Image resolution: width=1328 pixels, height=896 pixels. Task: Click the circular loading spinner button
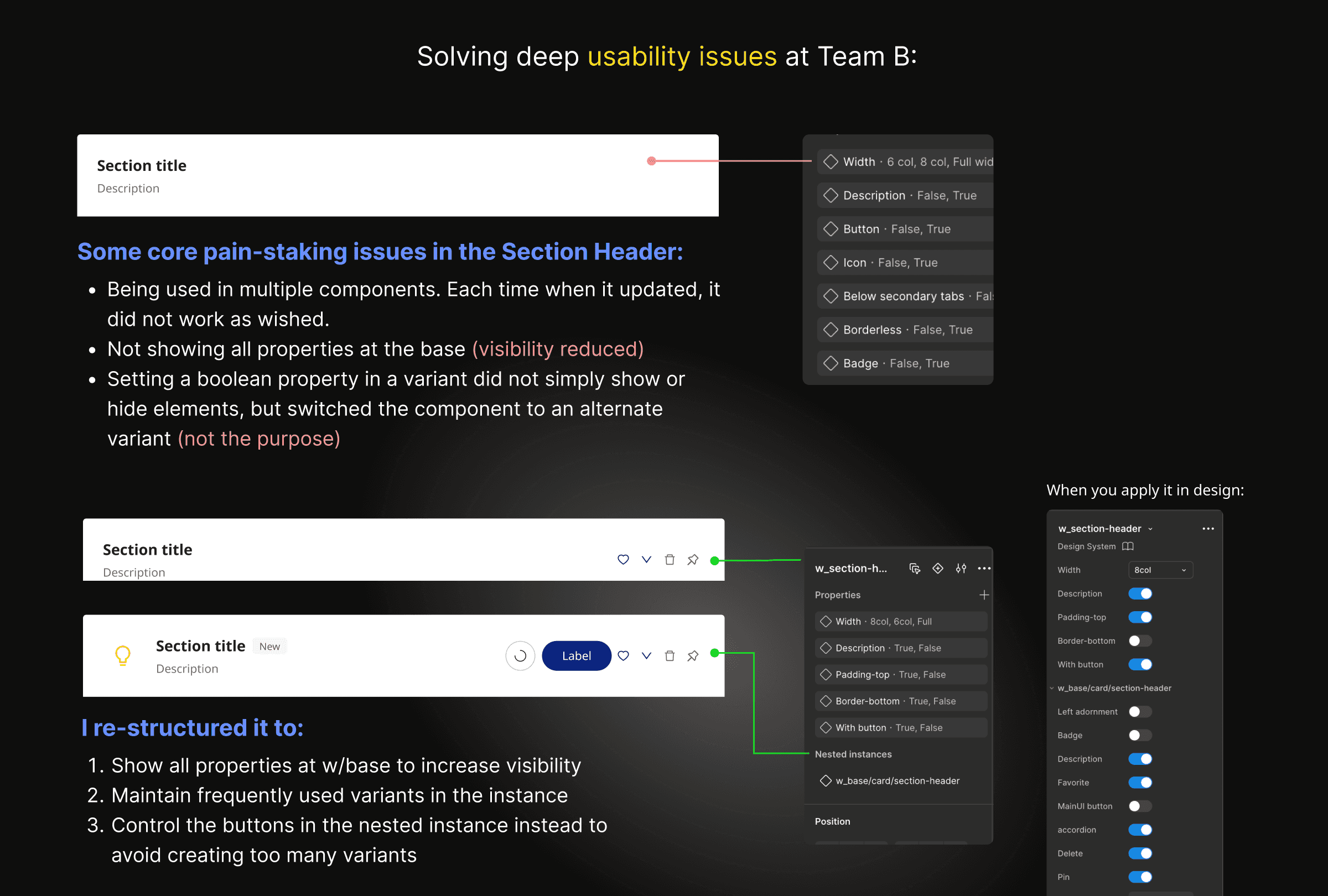click(520, 655)
